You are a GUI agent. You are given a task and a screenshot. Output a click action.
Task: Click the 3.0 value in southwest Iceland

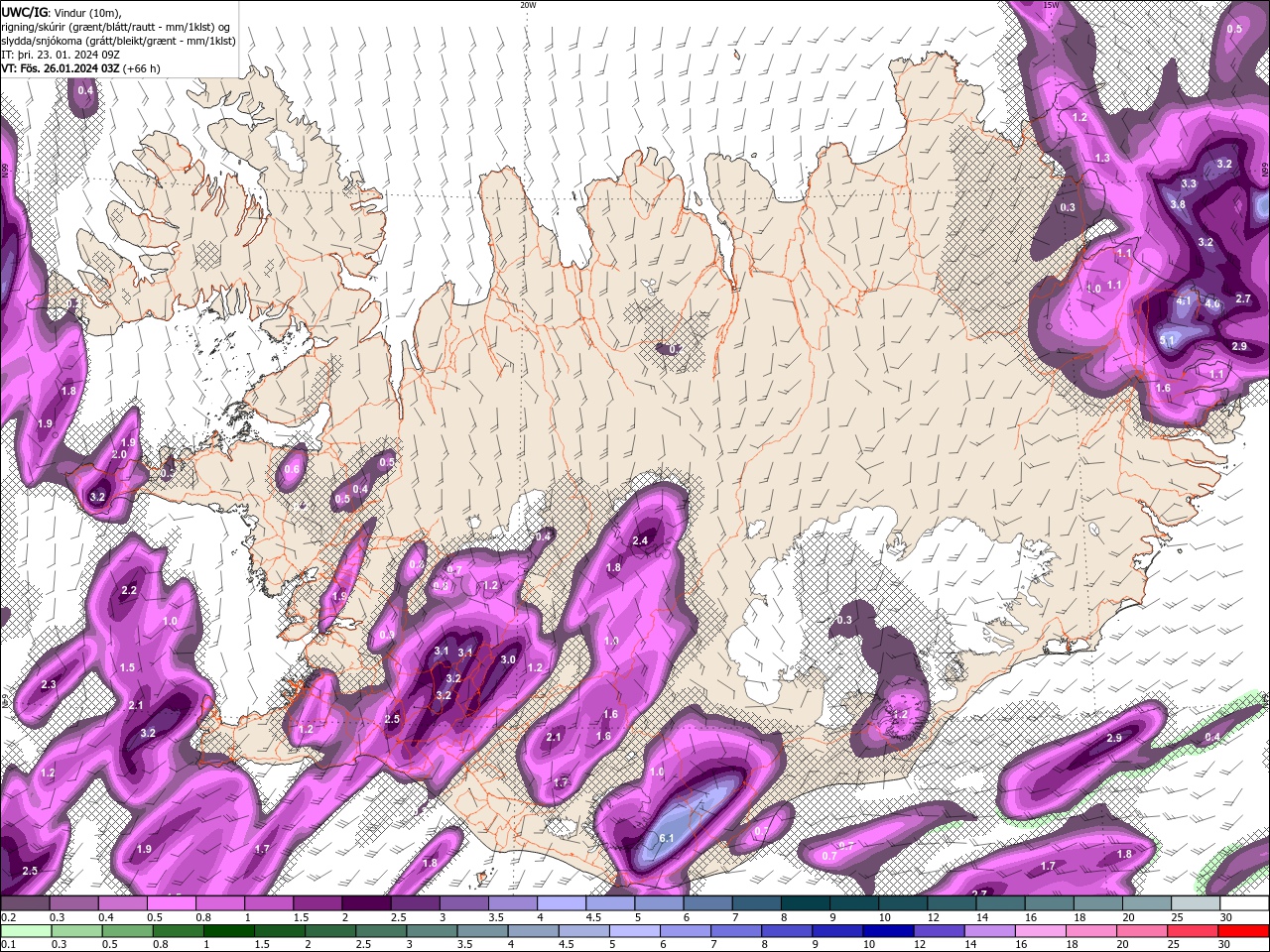(x=508, y=659)
